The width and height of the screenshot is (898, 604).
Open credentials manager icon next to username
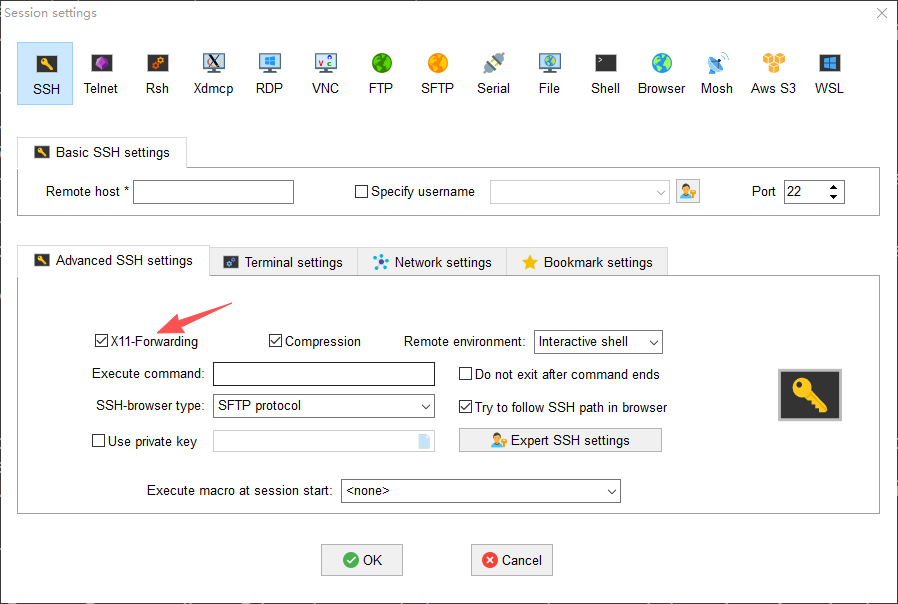click(688, 191)
